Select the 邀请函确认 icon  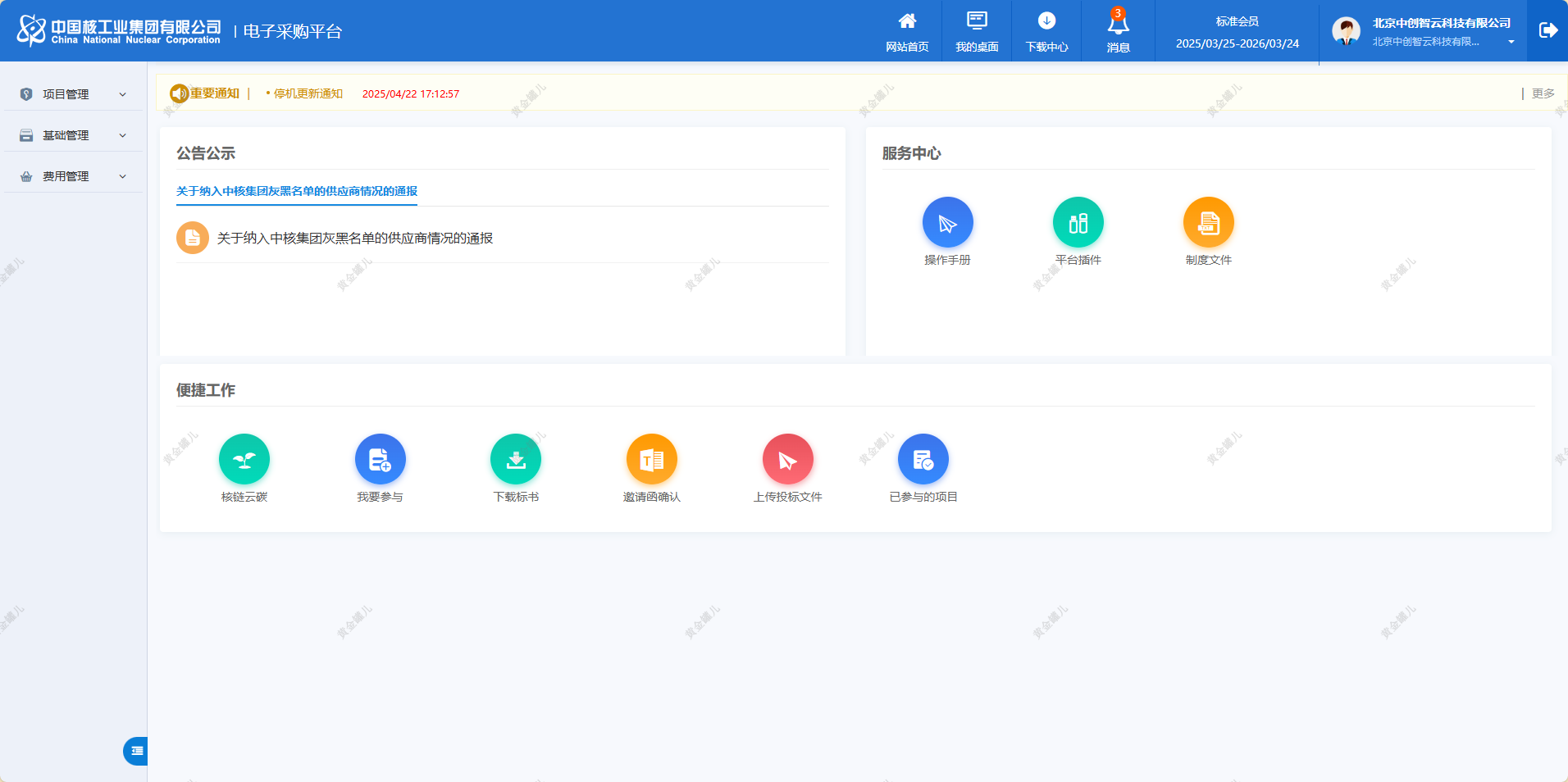click(651, 459)
